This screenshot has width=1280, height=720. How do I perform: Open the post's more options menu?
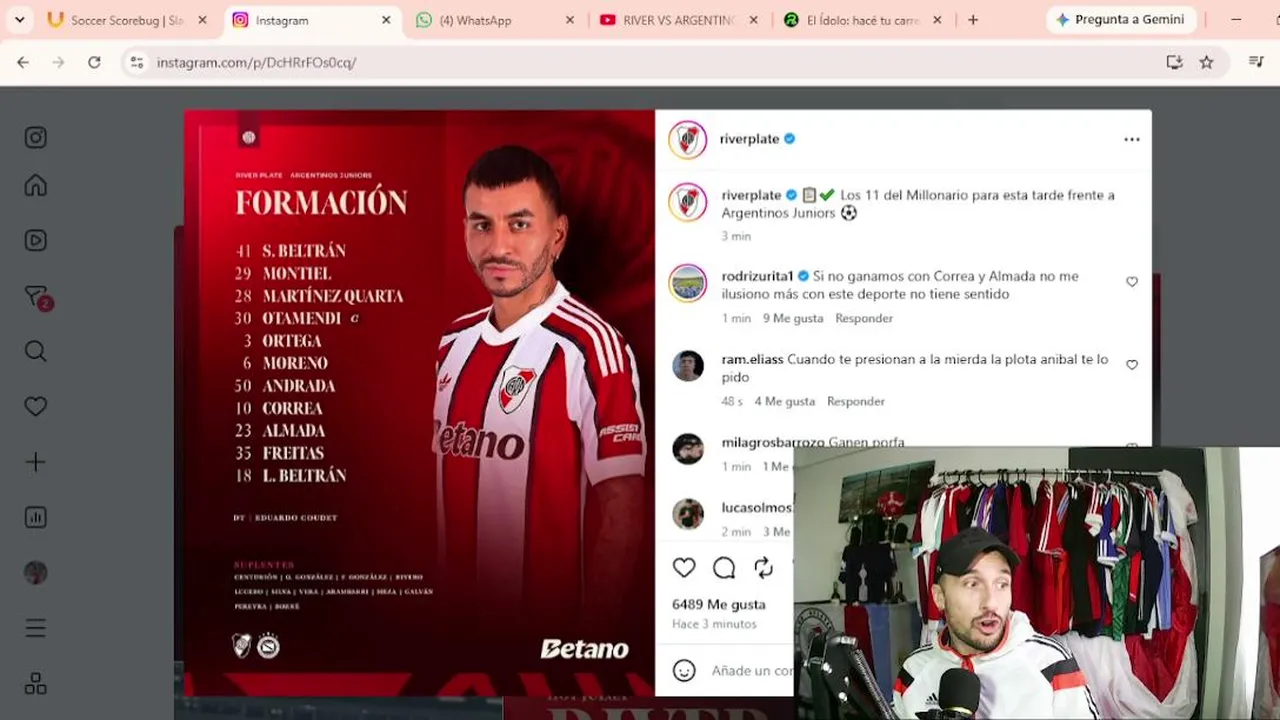coord(1132,139)
